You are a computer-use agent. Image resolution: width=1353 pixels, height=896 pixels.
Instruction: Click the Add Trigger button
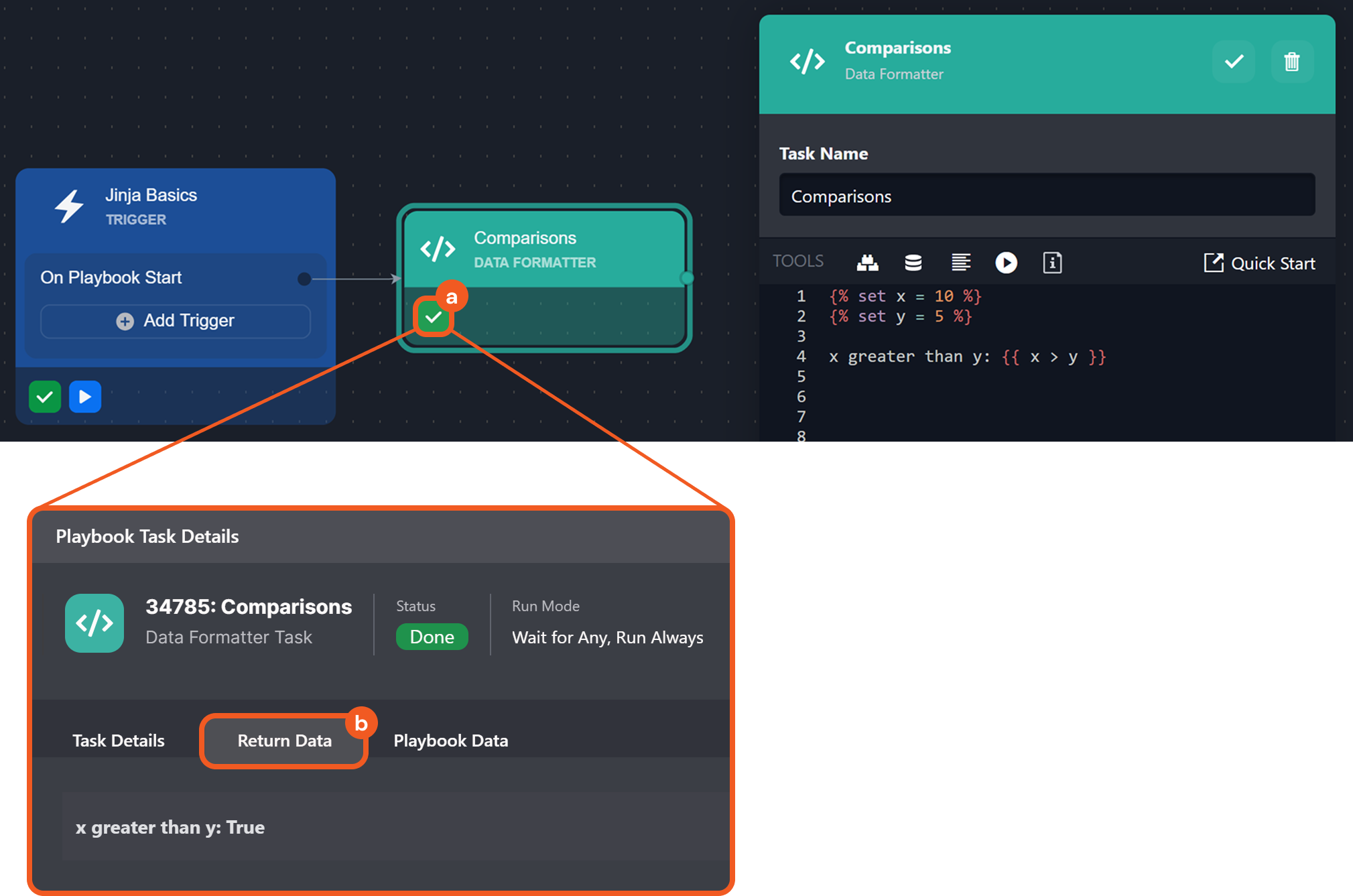[x=176, y=321]
